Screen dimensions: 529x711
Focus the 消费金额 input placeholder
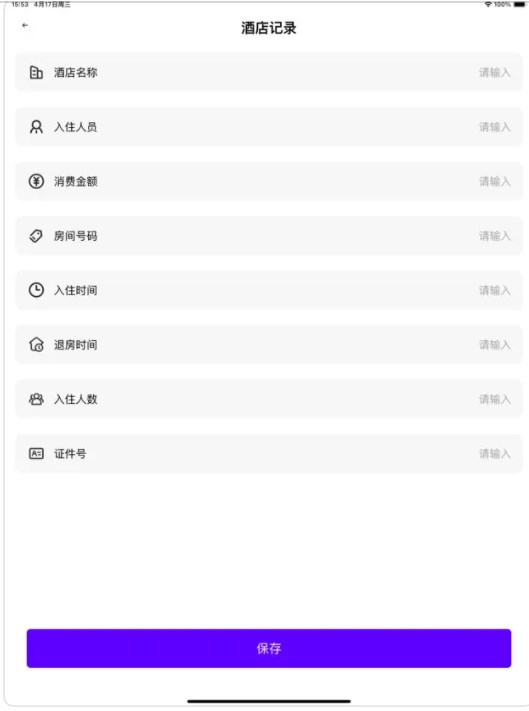495,181
